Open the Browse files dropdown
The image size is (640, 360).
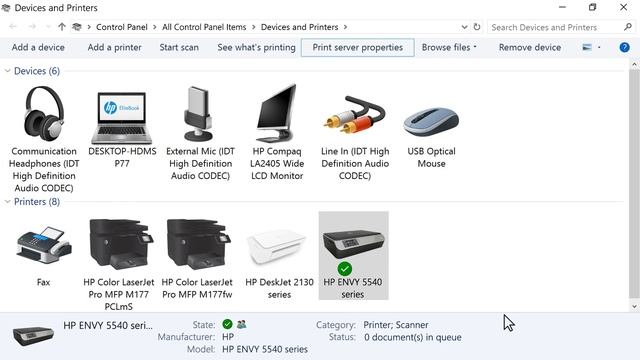tap(449, 47)
